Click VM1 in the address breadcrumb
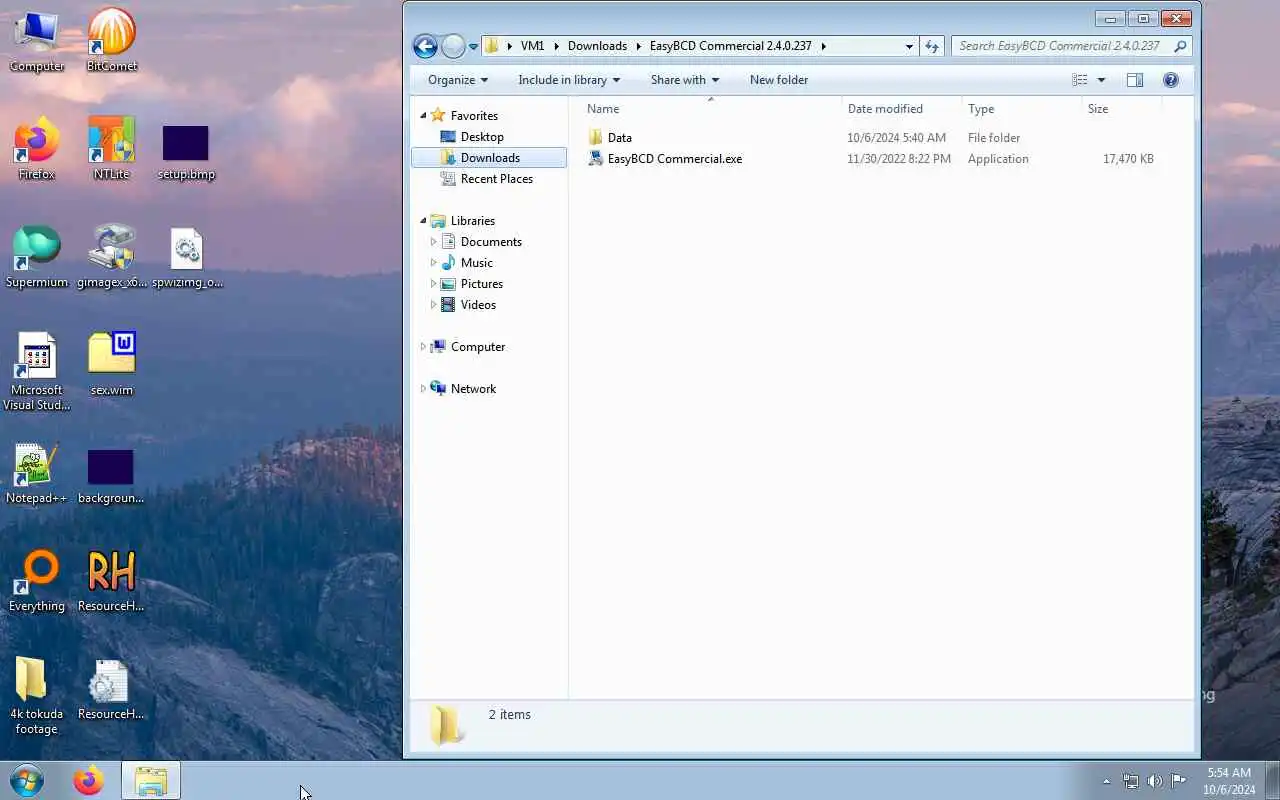Viewport: 1280px width, 800px height. pyautogui.click(x=532, y=46)
